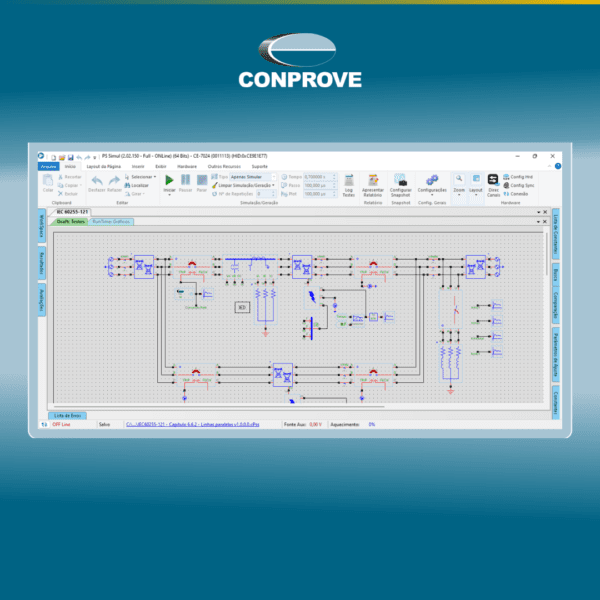Switch to the Inserir ribbon tab
Screen dimensions: 600x600
[x=138, y=166]
